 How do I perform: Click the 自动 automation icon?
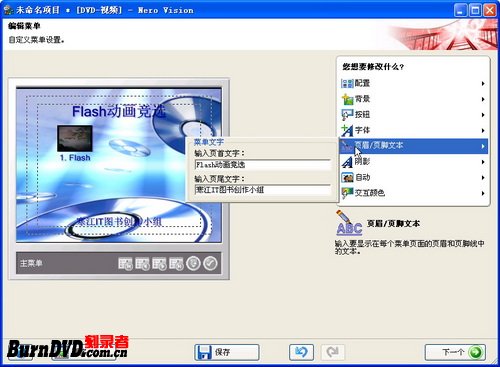coord(347,177)
